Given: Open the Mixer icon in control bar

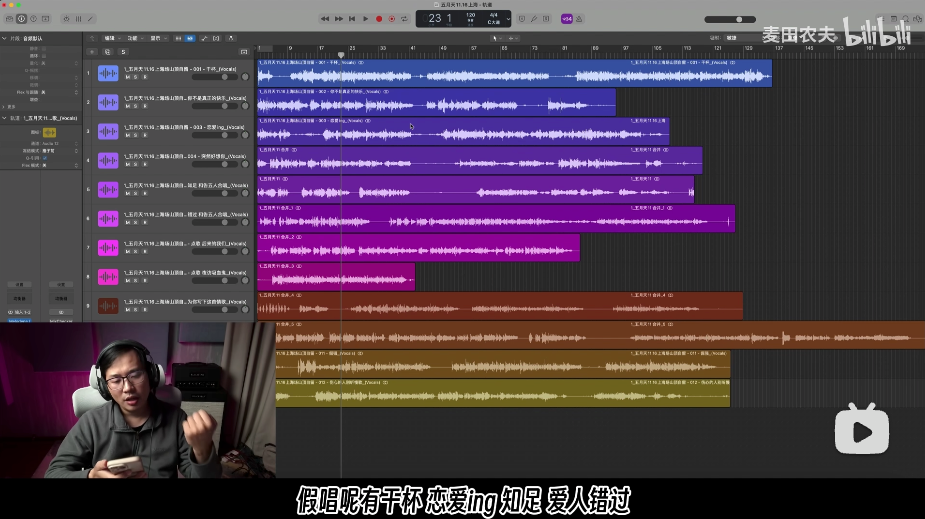Looking at the screenshot, I should (x=78, y=19).
